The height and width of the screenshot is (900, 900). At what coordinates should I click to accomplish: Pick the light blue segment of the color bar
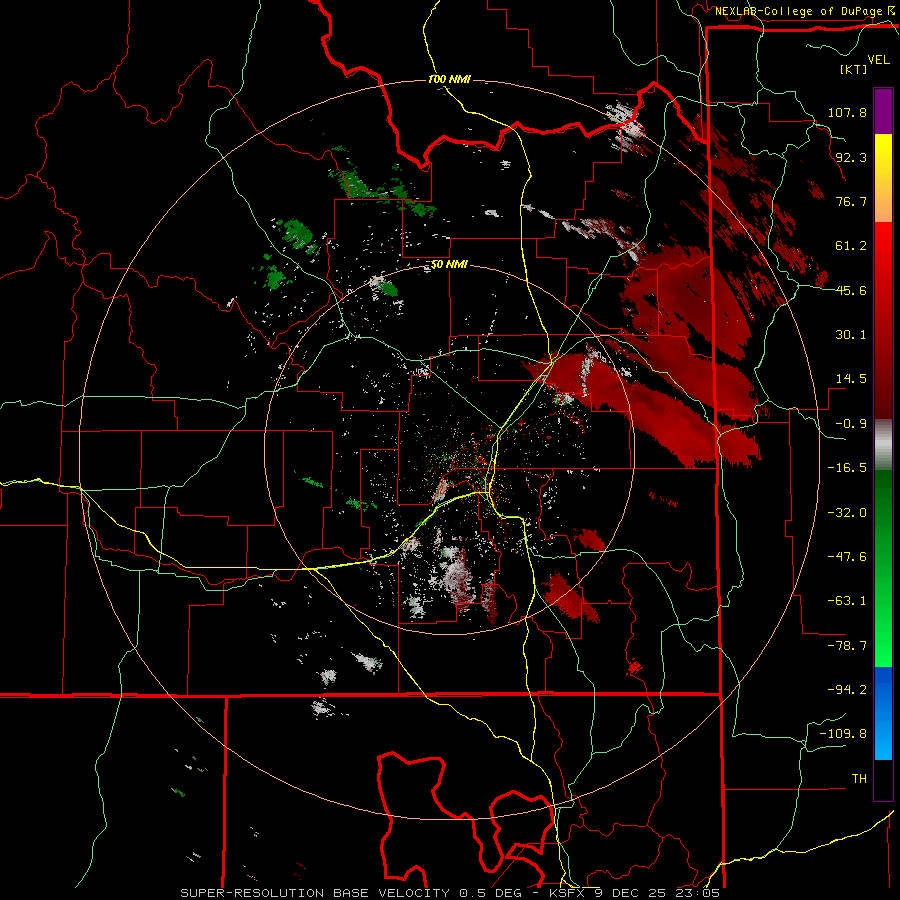883,738
